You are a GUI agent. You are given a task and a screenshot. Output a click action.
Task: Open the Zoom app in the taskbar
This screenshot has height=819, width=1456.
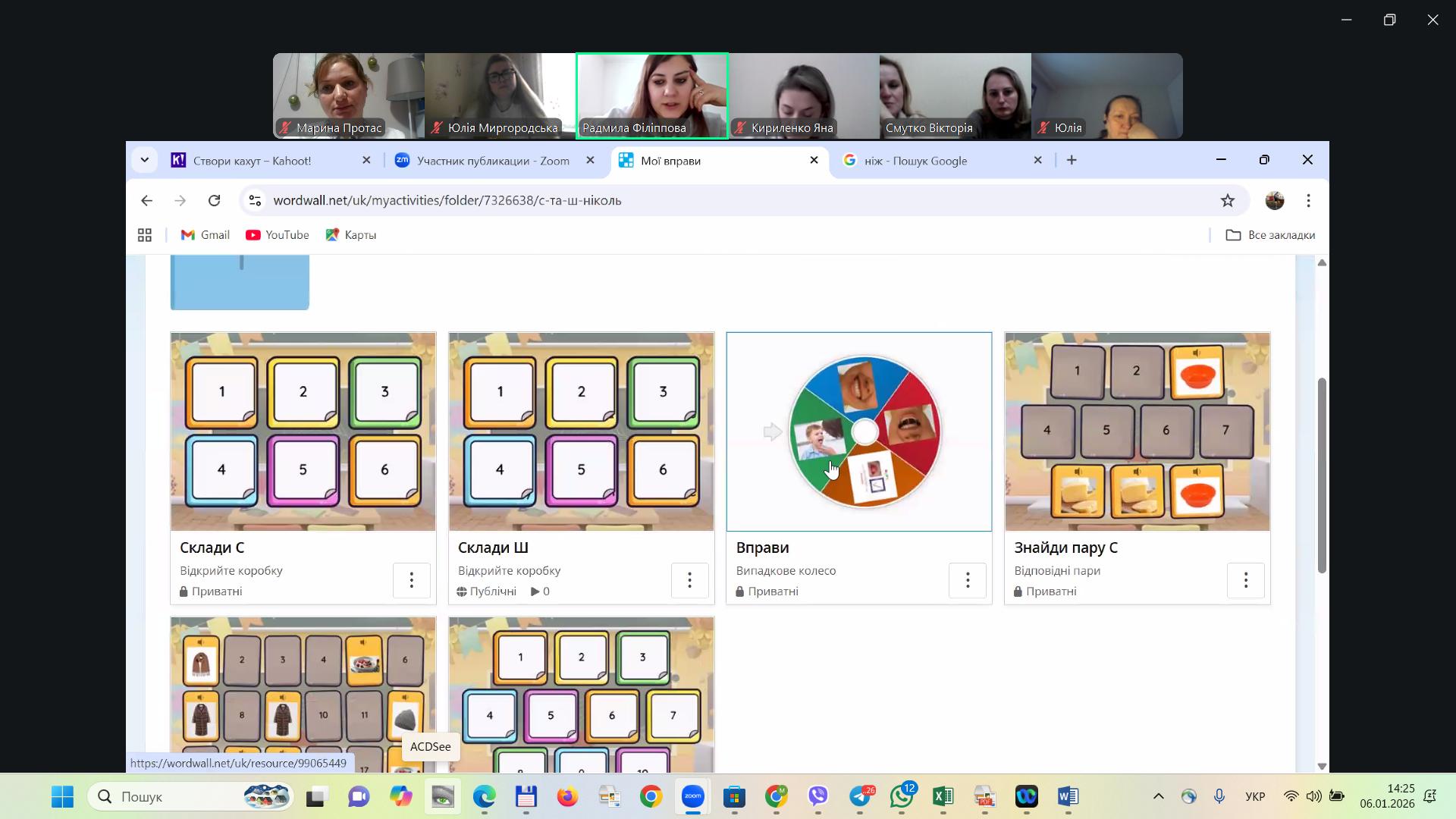click(x=692, y=796)
